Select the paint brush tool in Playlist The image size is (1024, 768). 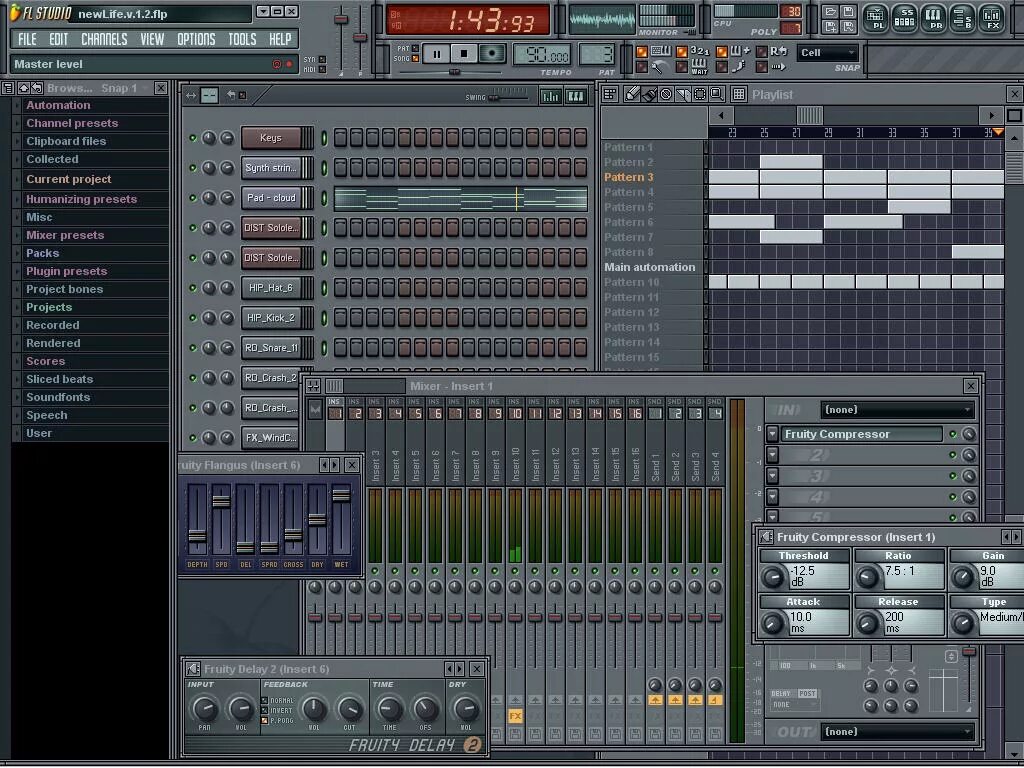tap(649, 95)
